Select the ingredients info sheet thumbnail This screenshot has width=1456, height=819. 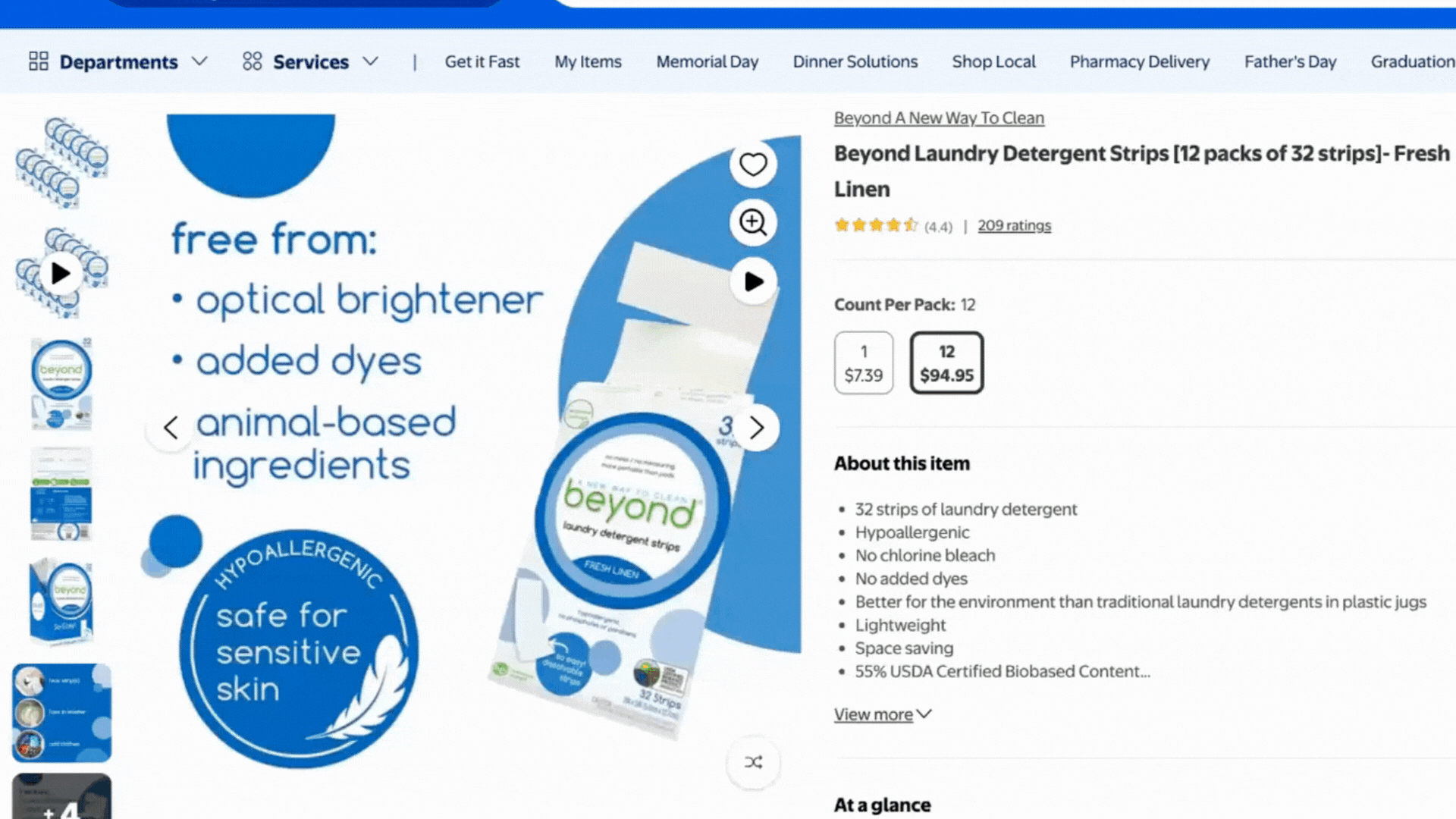pyautogui.click(x=61, y=493)
